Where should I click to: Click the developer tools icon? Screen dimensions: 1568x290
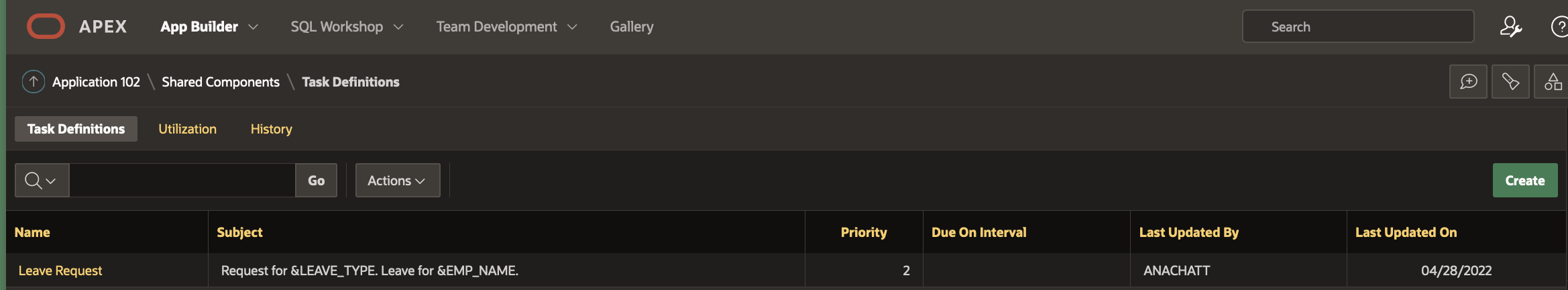point(1510,82)
